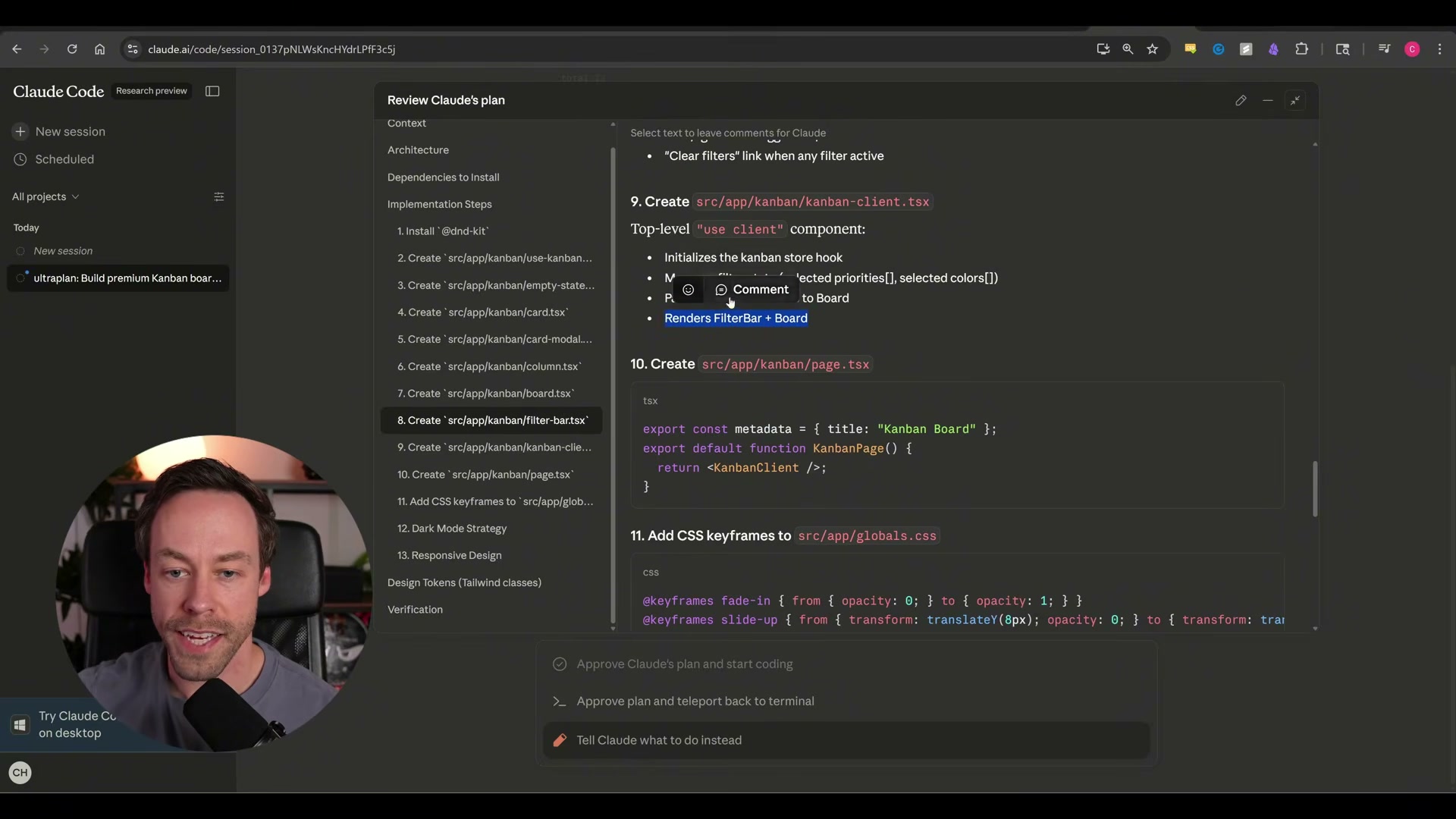
Task: Reload the page with the refresh icon
Action: 72,49
